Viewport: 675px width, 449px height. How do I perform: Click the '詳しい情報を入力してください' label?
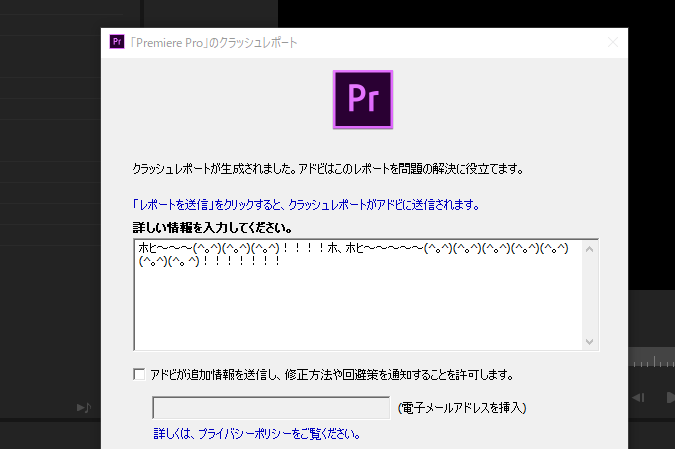pyautogui.click(x=212, y=227)
